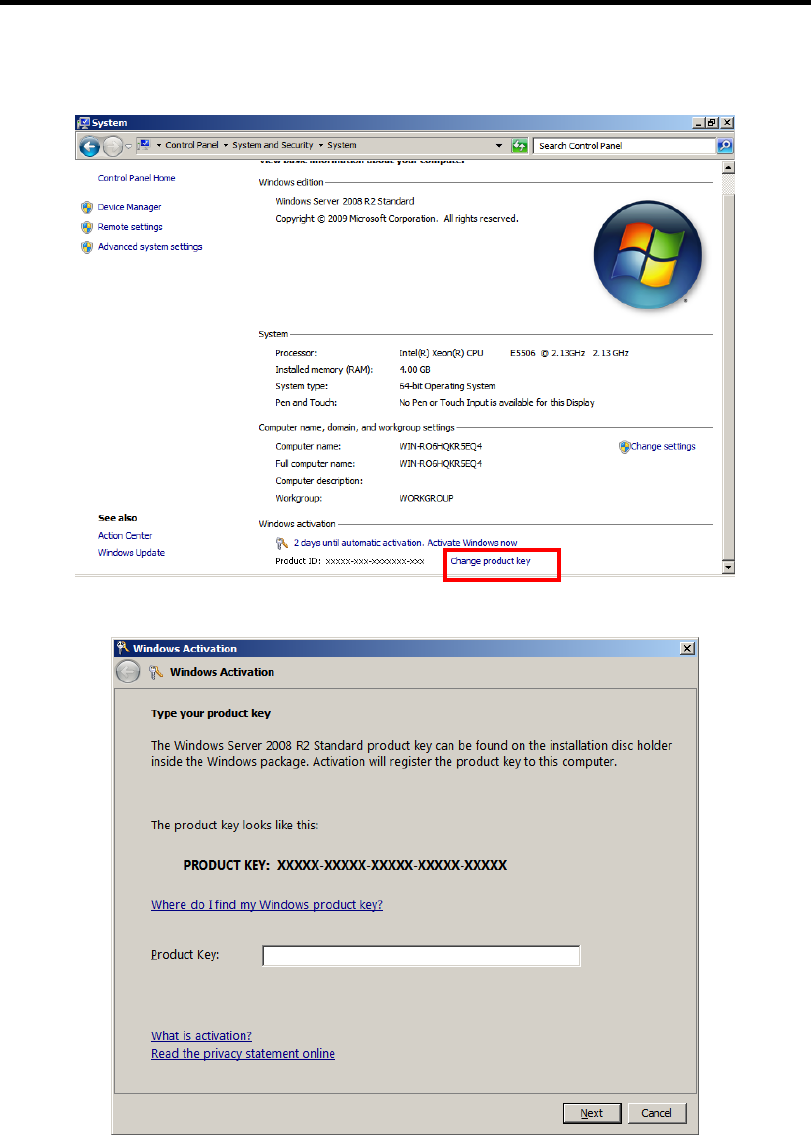
Task: Click the 'Windows Server 2008 R2 Standard' edition text
Action: click(x=345, y=201)
